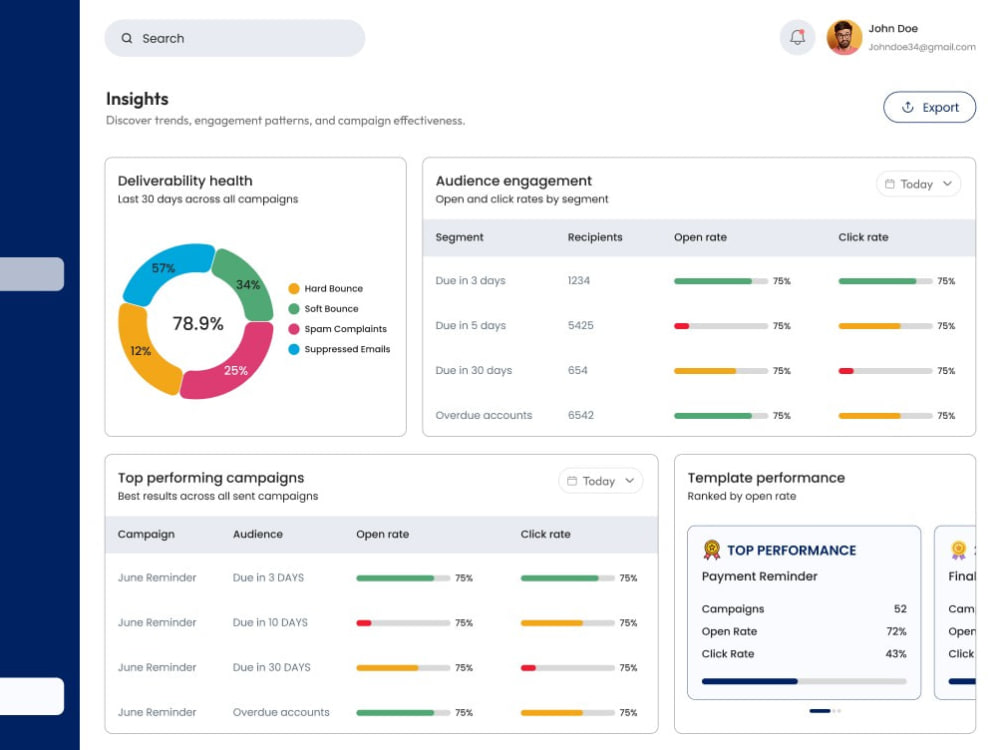Click the Insights page heading
Viewport: 1000px width, 750px height.
(137, 99)
